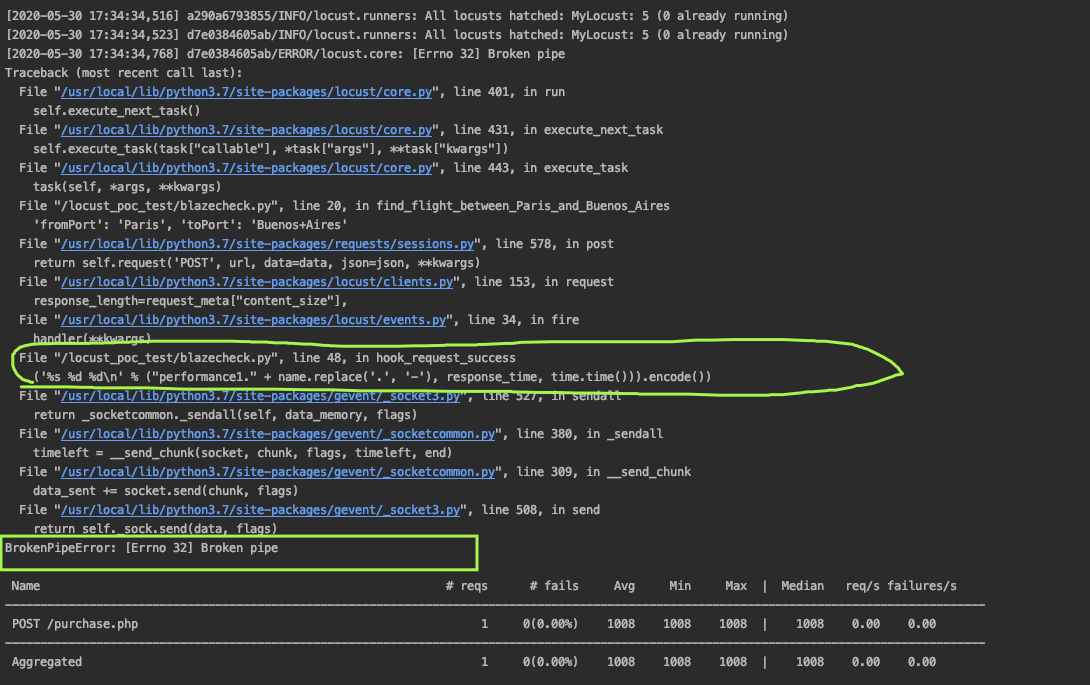The width and height of the screenshot is (1090, 685).
Task: Click the 'POST /purchase.php' row name
Action: point(75,624)
